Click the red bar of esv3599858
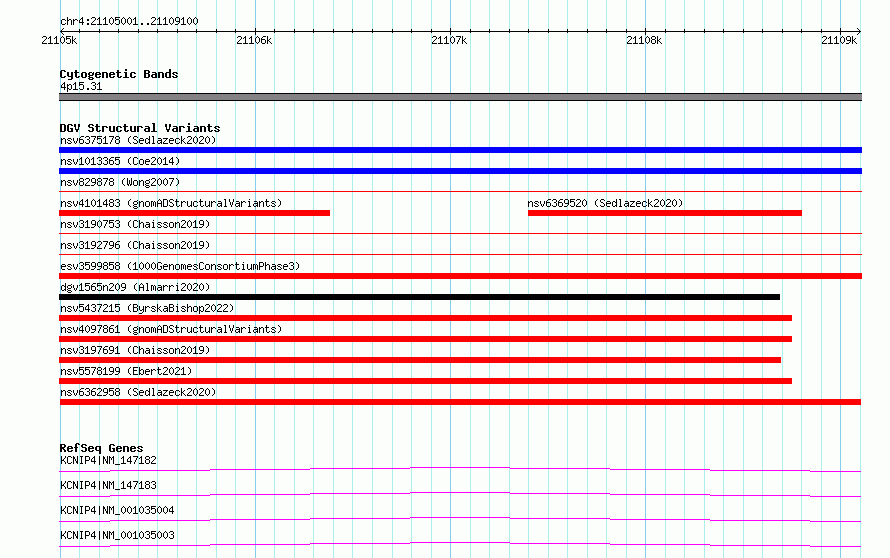The height and width of the screenshot is (558, 890). 460,276
